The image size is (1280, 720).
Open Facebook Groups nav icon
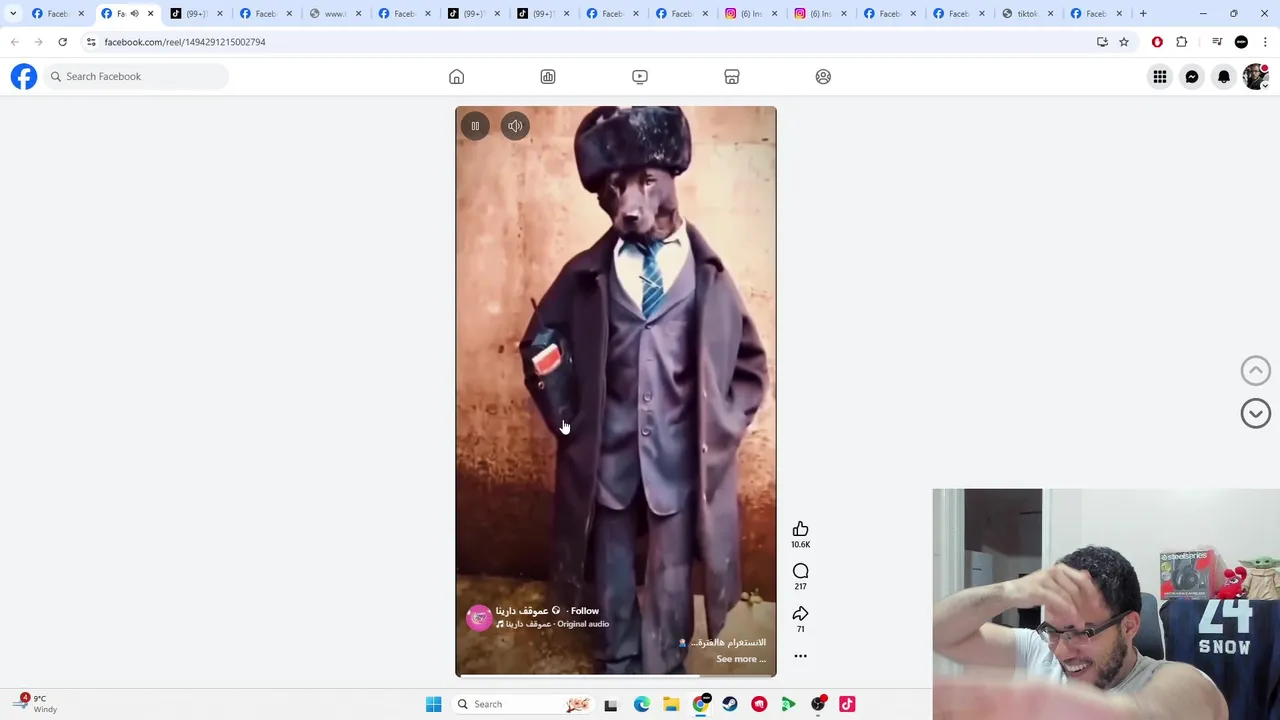[x=823, y=77]
